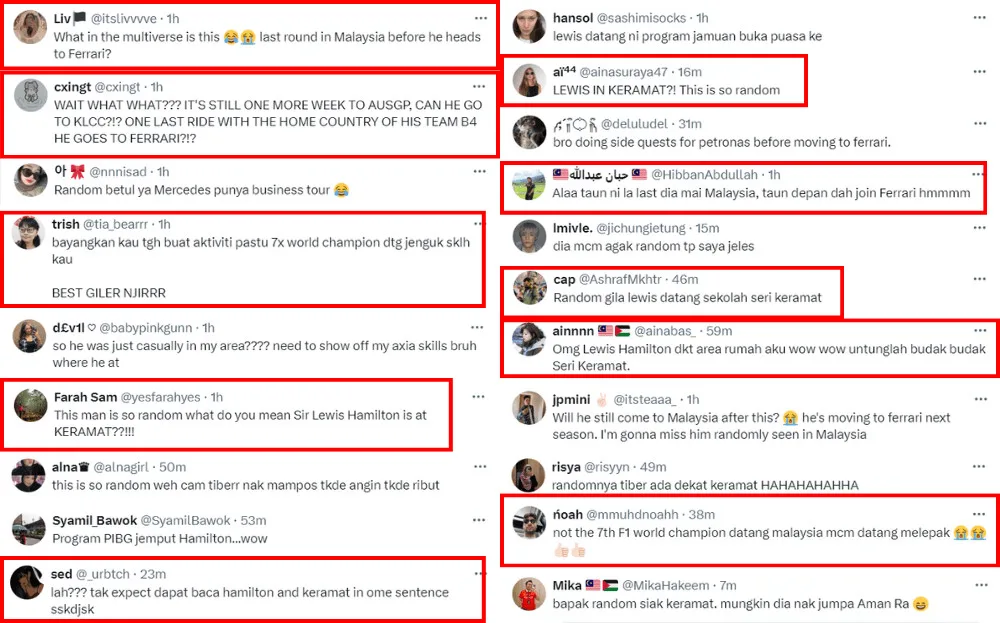Open more options on Mika's tweet

[x=975, y=585]
